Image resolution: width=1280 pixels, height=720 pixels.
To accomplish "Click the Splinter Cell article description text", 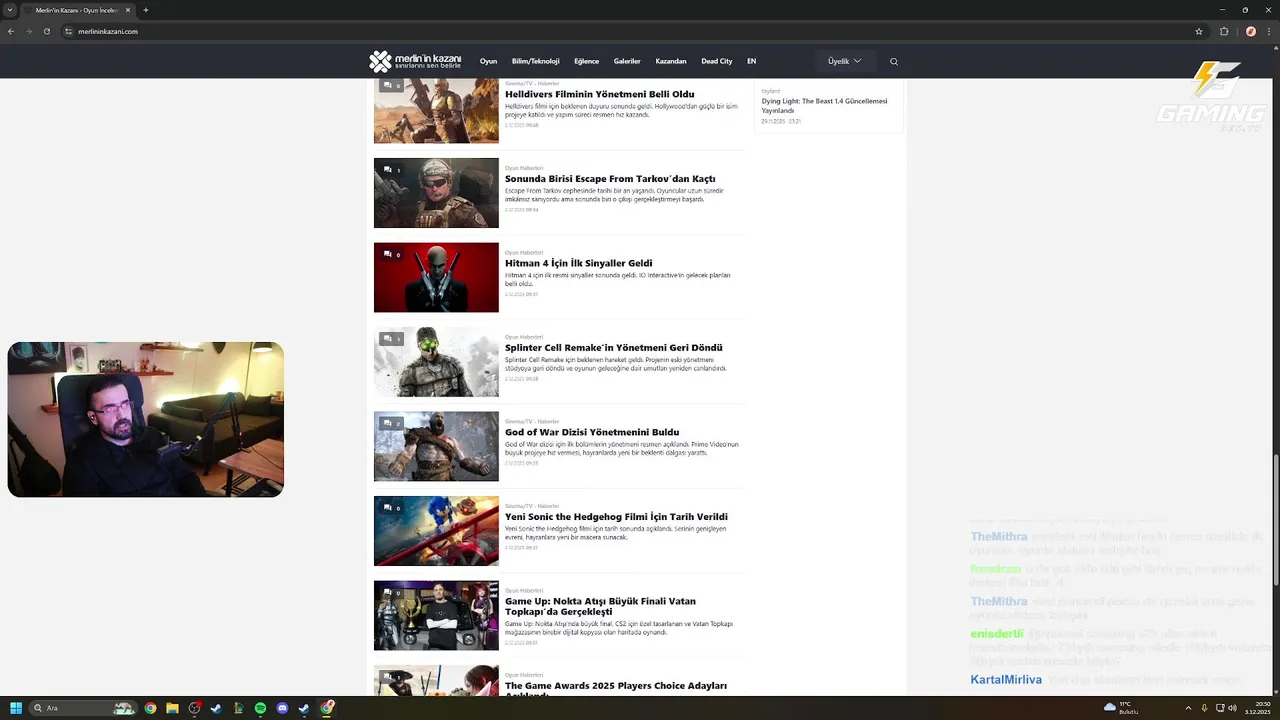I will (616, 364).
